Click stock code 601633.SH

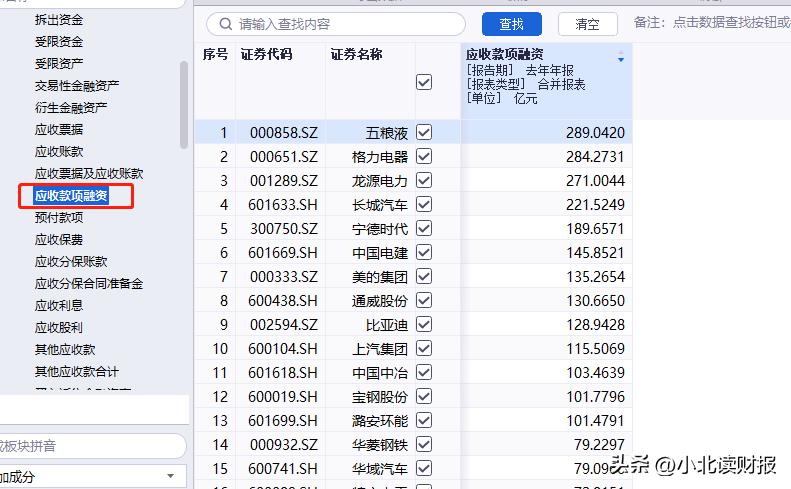(283, 205)
